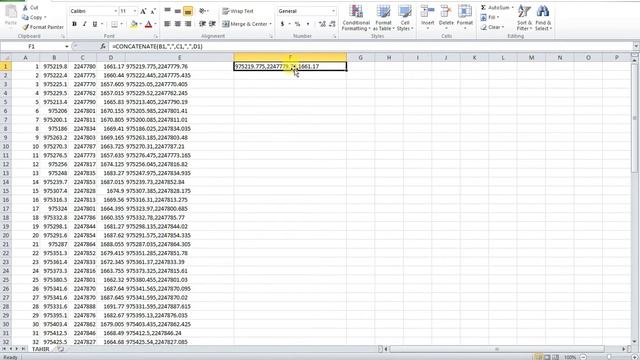The image size is (640, 360).
Task: Activate the Format Painter
Action: coord(43,27)
